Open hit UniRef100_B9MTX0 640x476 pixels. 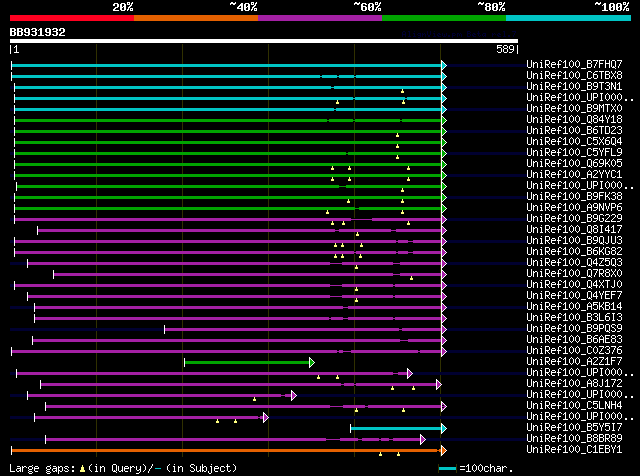click(574, 108)
